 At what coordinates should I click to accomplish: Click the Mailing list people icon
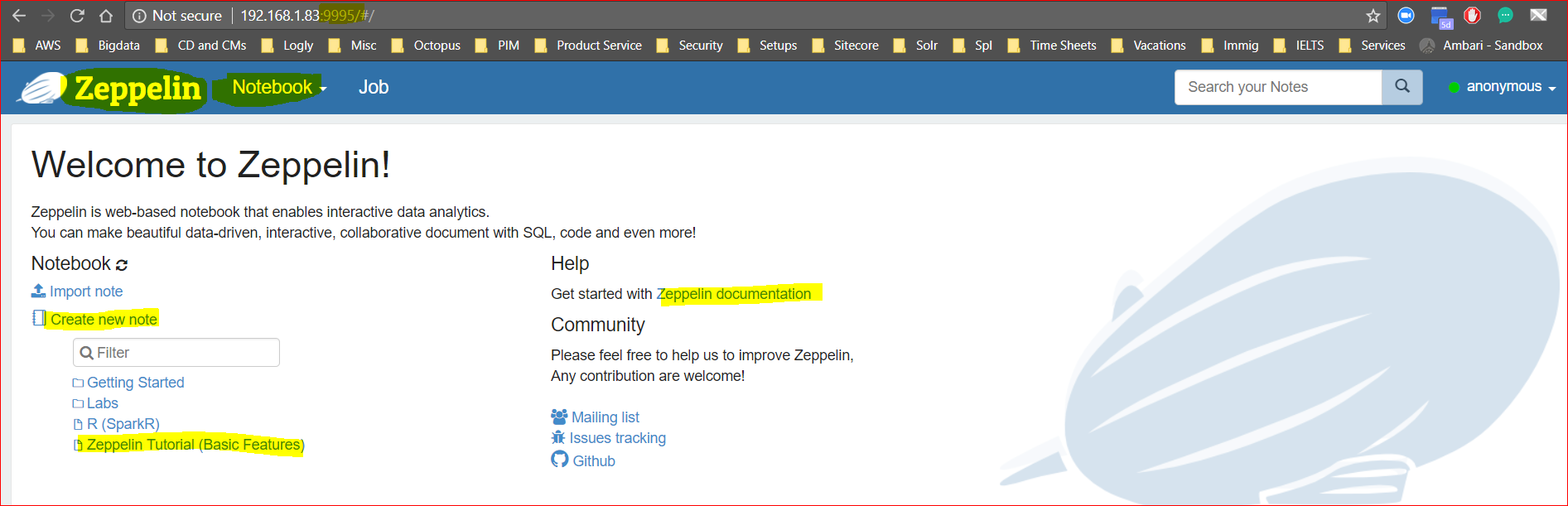point(559,417)
